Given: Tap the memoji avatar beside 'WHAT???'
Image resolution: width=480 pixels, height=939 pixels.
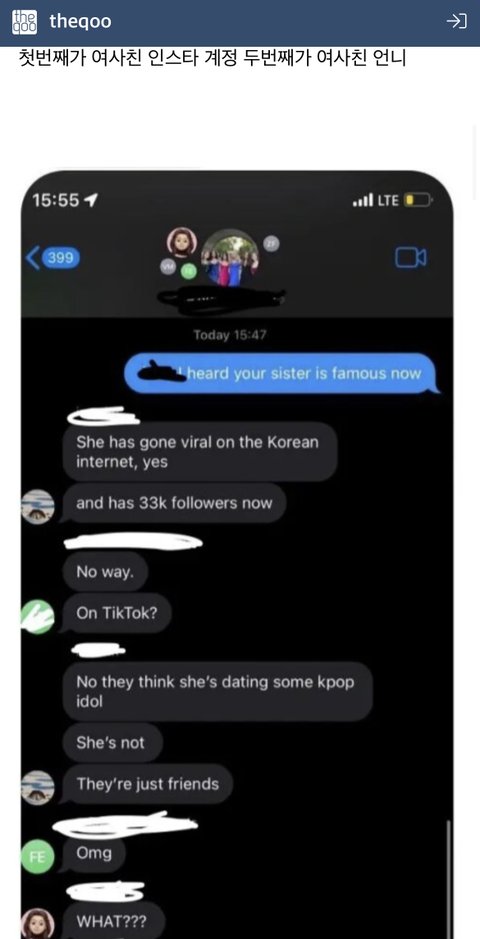Looking at the screenshot, I should coord(38,924).
